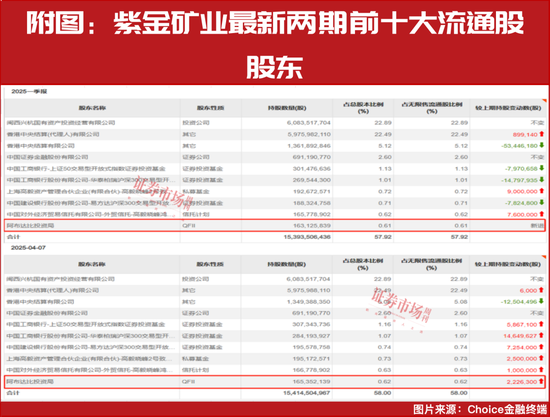Click the holding value 188,324,758
Image resolution: width=550 pixels, height=417 pixels.
click(x=312, y=203)
